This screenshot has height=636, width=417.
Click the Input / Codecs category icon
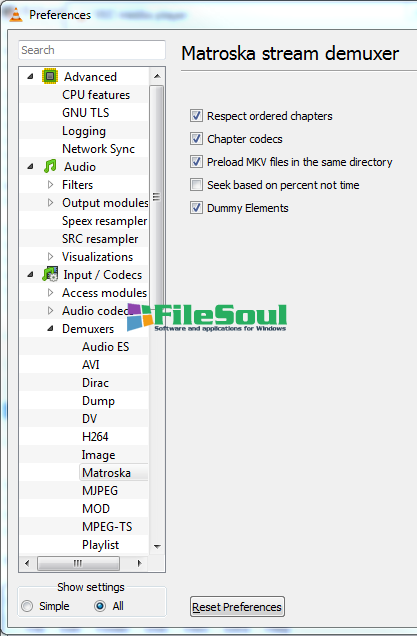50,275
